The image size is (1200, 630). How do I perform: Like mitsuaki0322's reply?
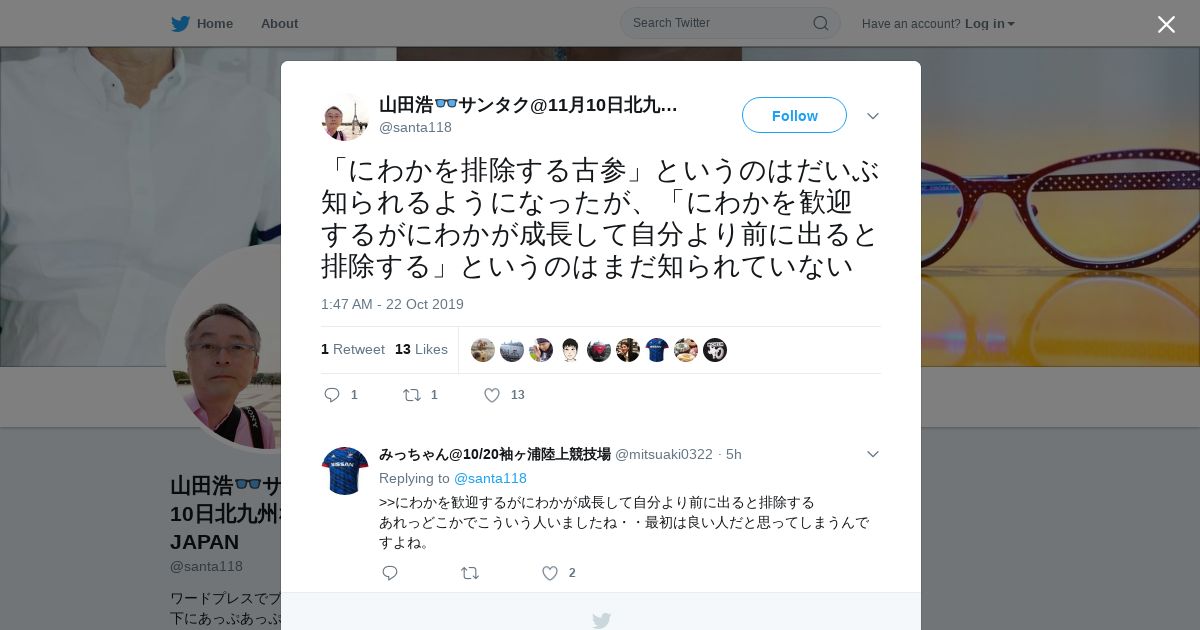pyautogui.click(x=549, y=573)
